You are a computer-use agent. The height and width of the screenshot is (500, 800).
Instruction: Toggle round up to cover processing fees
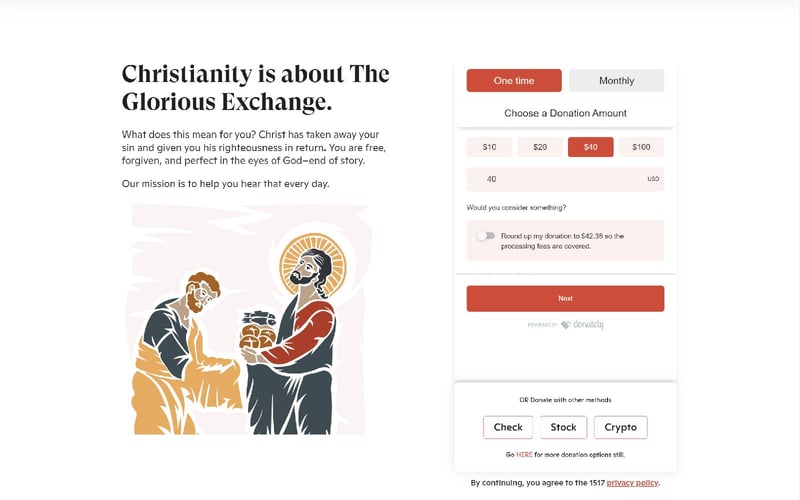(x=486, y=236)
